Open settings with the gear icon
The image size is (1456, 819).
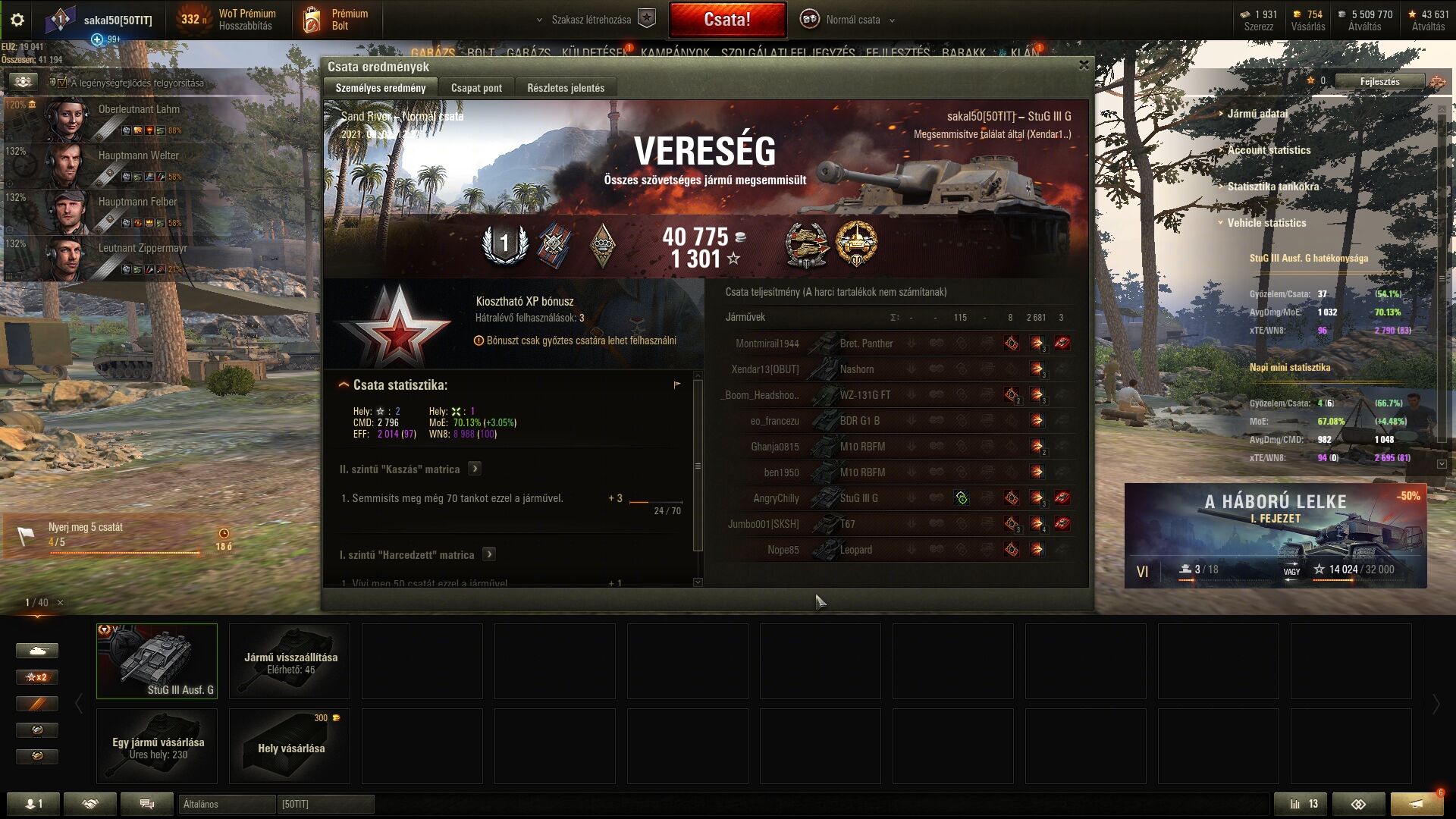(x=17, y=20)
